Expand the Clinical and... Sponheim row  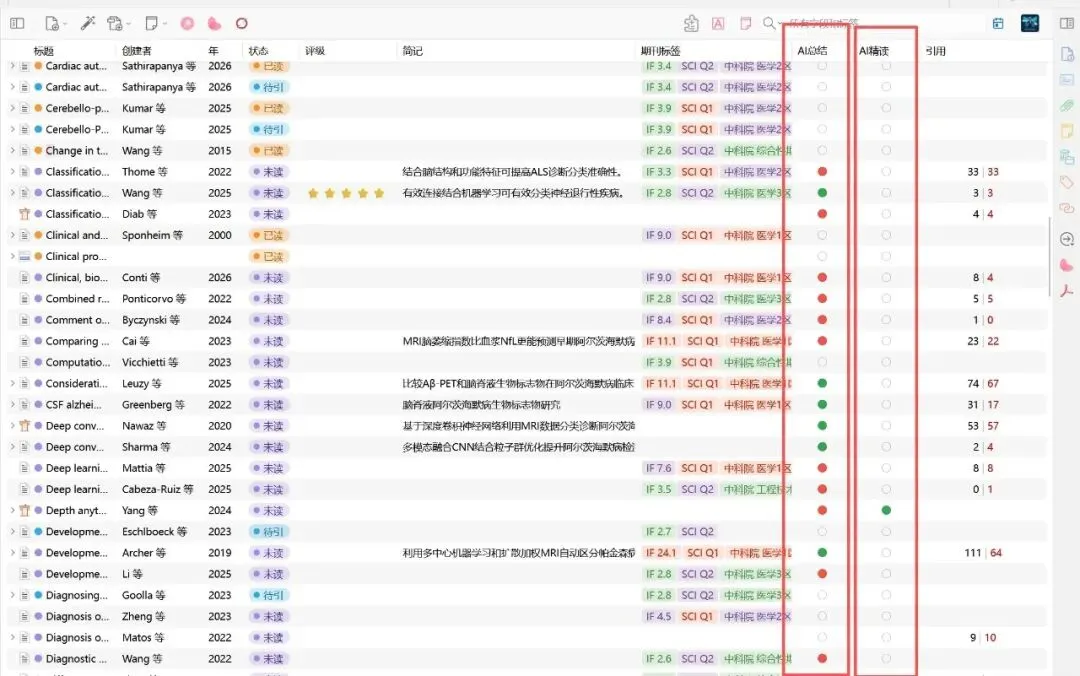12,235
